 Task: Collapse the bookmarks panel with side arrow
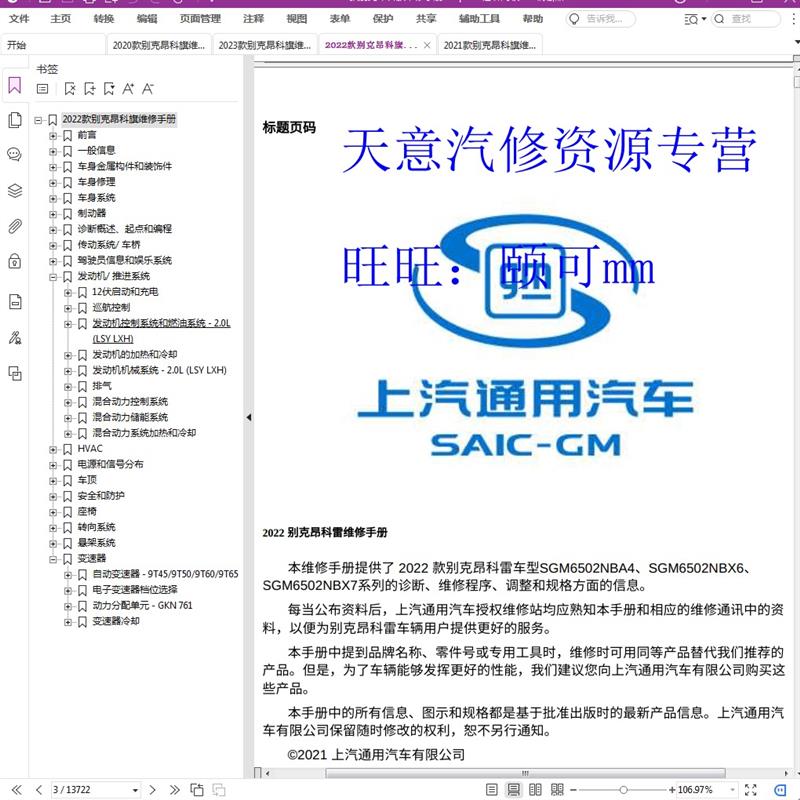point(248,417)
